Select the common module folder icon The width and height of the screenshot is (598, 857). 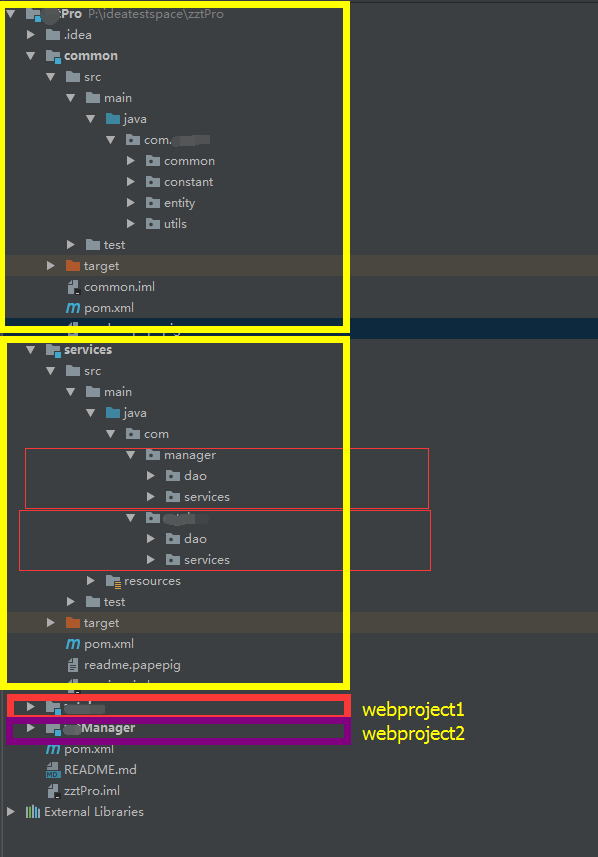53,56
